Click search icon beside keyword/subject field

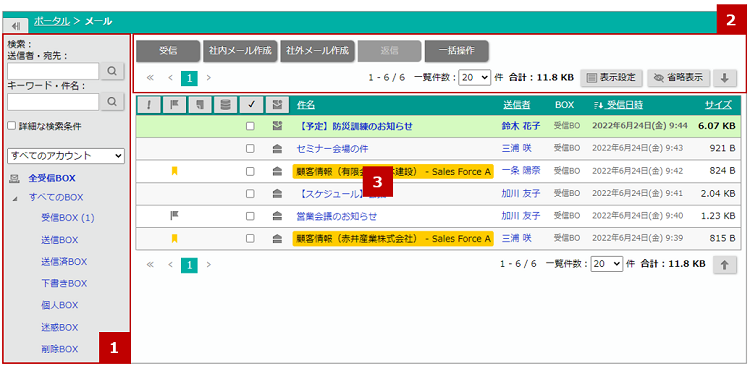click(112, 101)
